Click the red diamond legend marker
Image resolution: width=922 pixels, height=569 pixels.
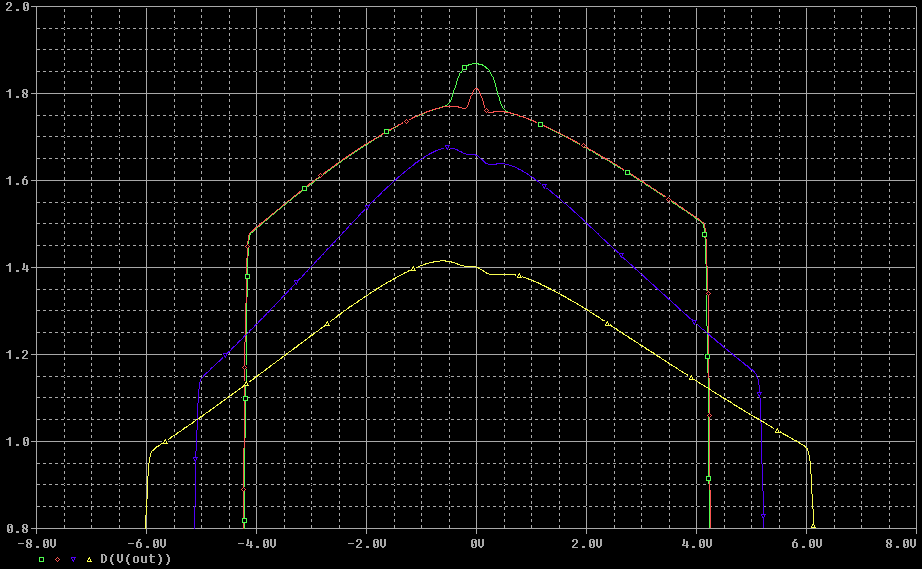click(x=58, y=559)
